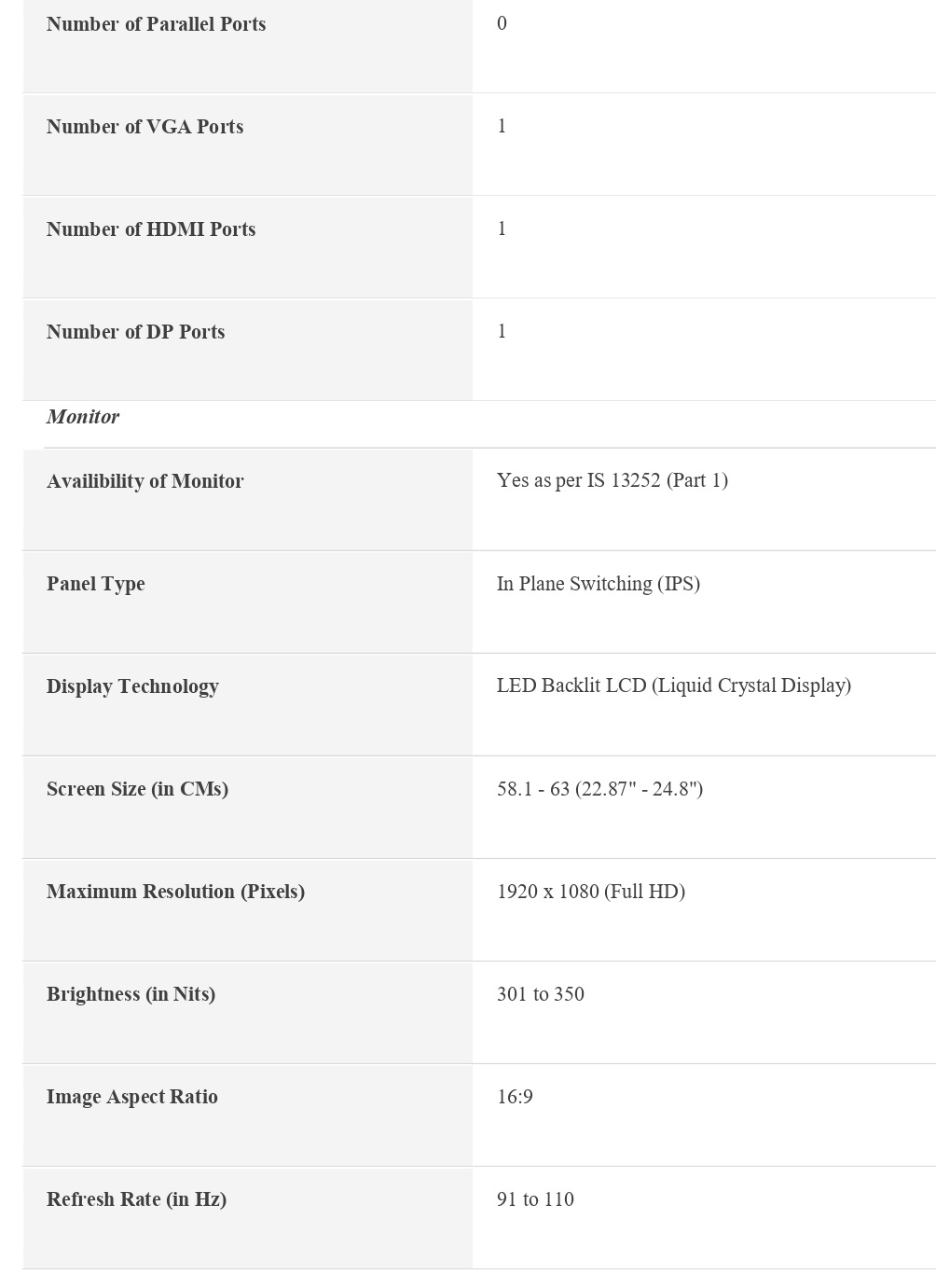Screen dimensions: 936x1288
Task: Click the Brightness (in Nits) label
Action: [131, 994]
